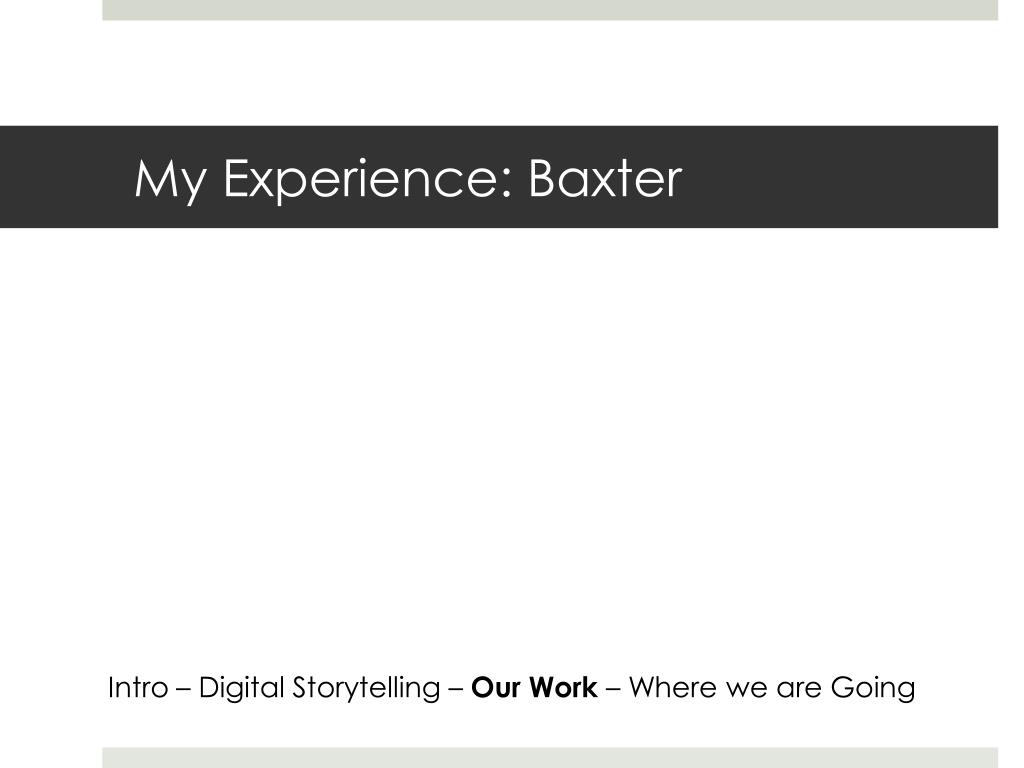Click the dash after "Intro"

point(184,689)
